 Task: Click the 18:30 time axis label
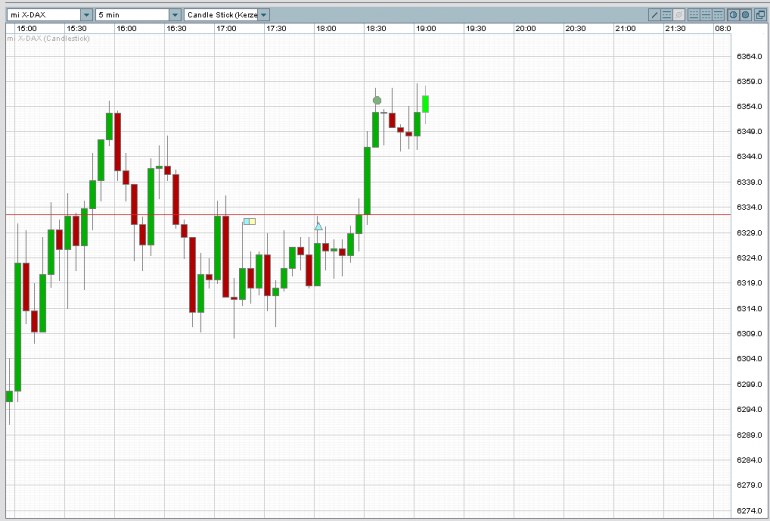[x=376, y=28]
